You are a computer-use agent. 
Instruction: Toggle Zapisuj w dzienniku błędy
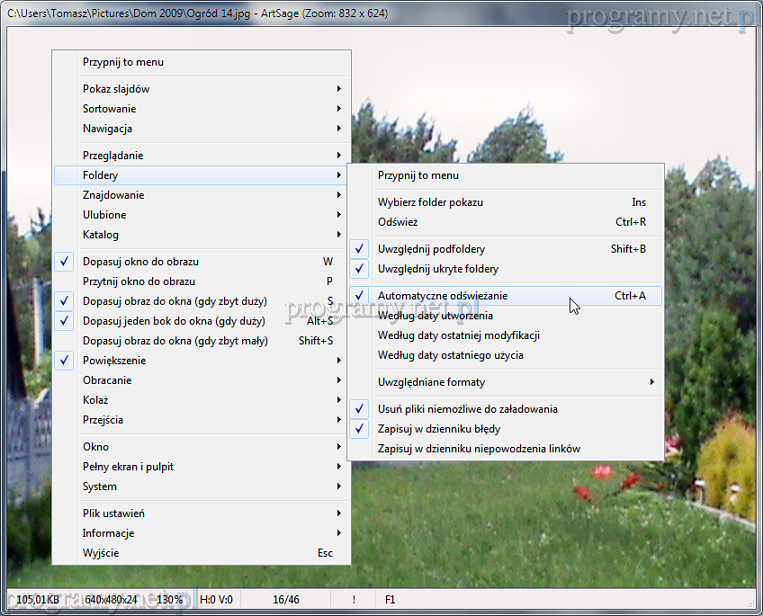pyautogui.click(x=441, y=429)
